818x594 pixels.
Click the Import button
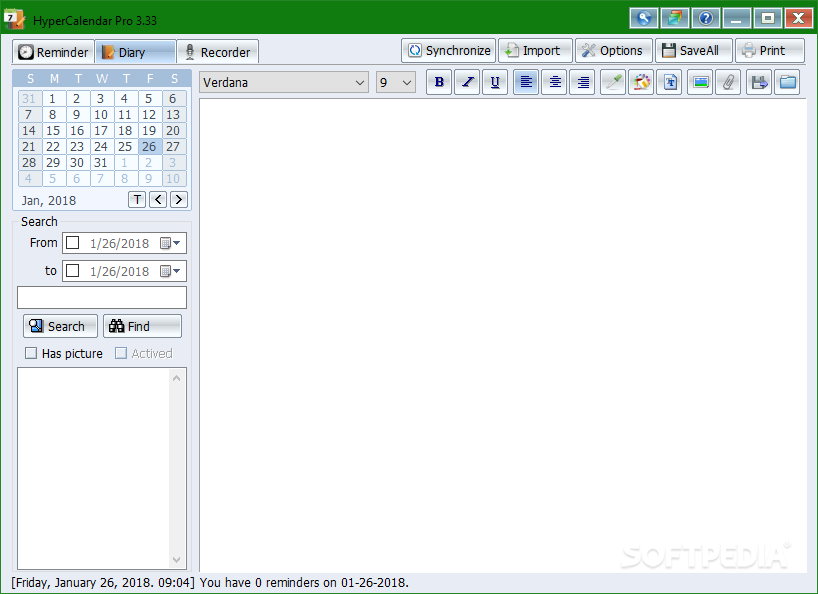(535, 51)
